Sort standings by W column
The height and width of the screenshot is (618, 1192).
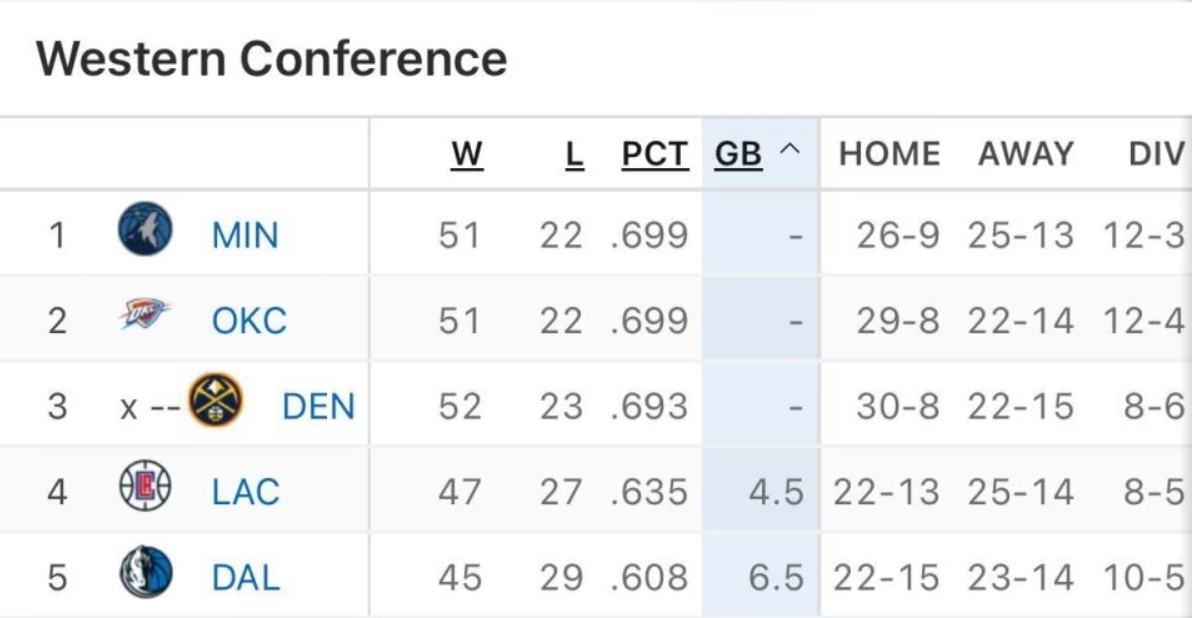[467, 154]
